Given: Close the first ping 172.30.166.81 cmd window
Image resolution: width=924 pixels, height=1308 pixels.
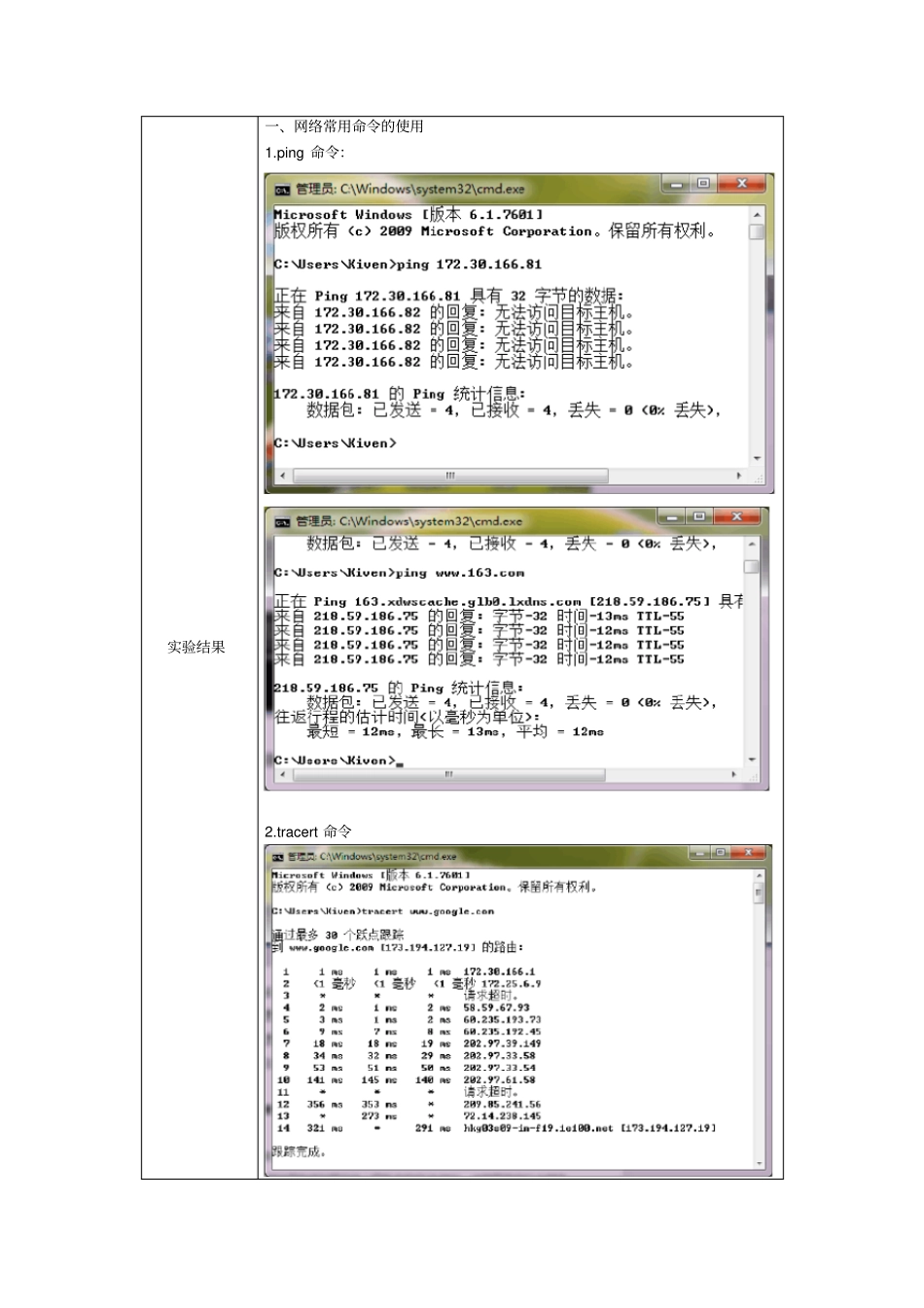Looking at the screenshot, I should [742, 184].
